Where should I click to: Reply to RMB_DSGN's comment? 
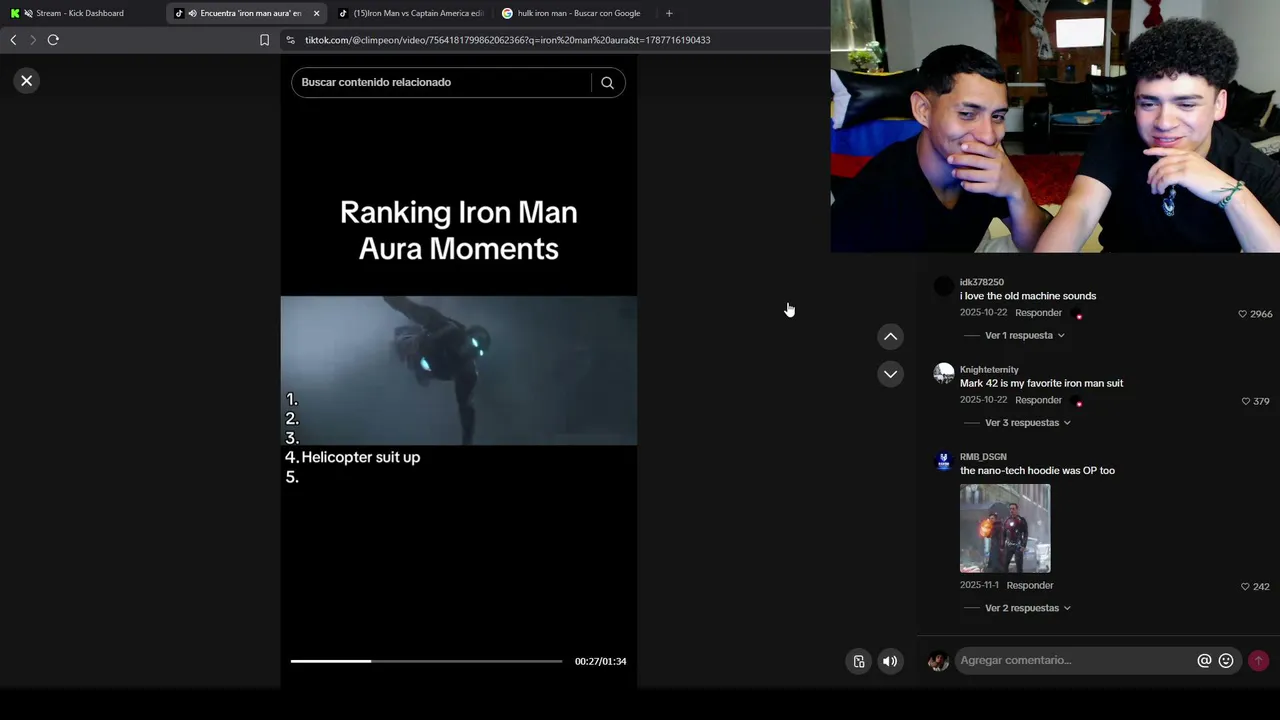click(x=1030, y=585)
